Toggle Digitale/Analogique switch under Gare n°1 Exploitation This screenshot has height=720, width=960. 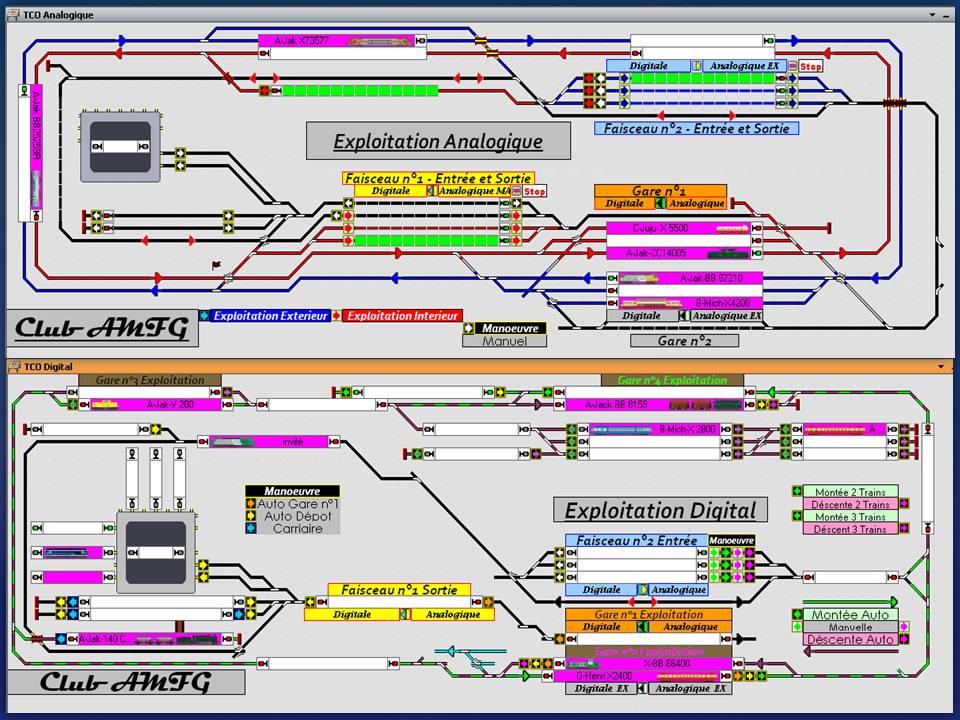click(x=642, y=626)
